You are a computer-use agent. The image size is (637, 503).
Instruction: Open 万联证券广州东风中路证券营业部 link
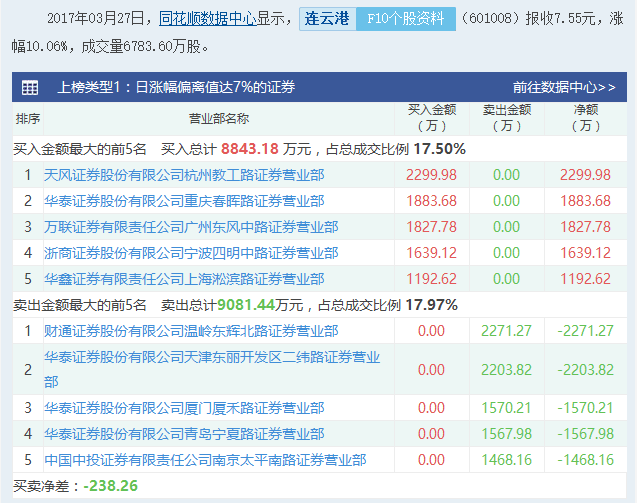point(191,227)
